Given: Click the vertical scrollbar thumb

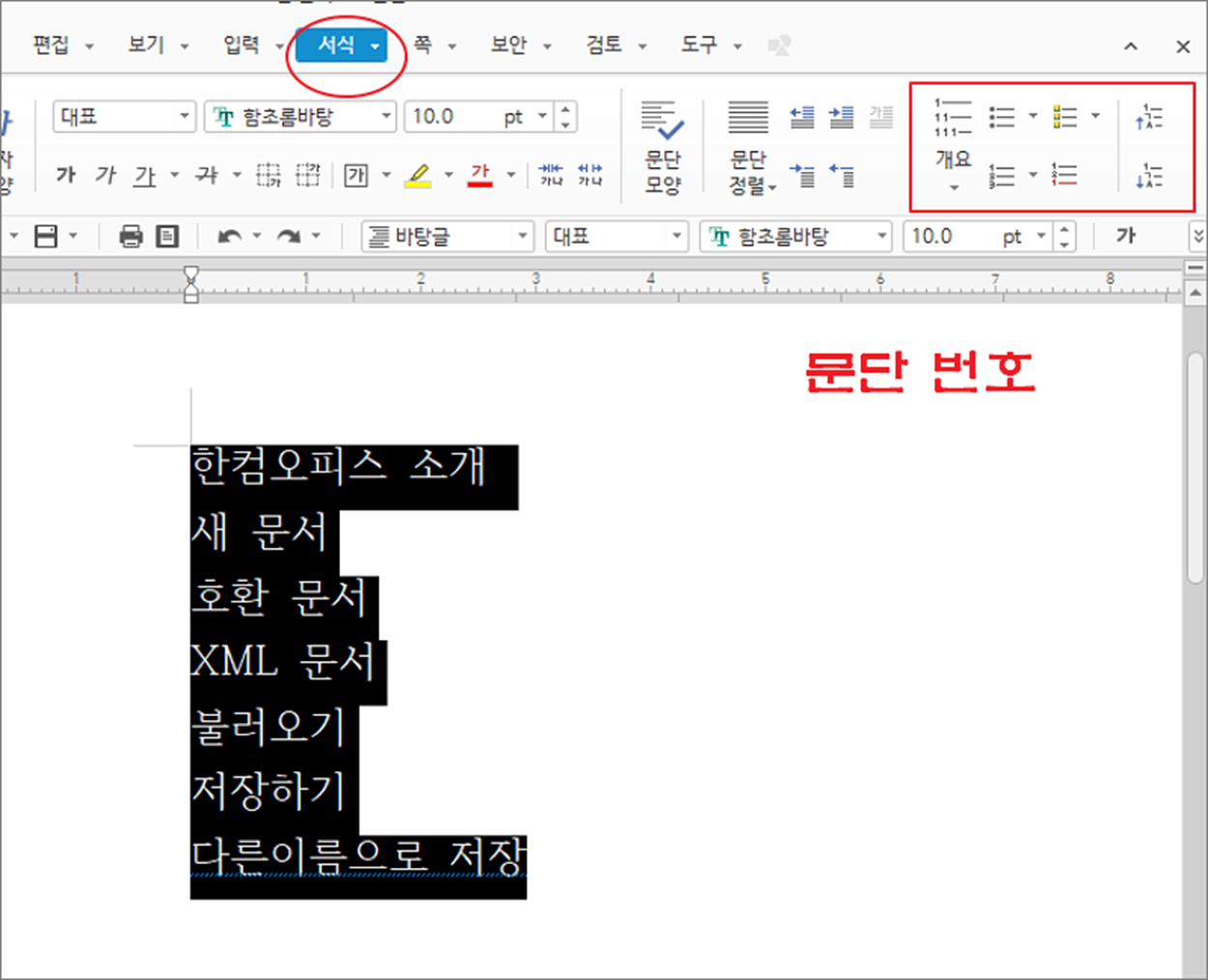Looking at the screenshot, I should point(1196,469).
